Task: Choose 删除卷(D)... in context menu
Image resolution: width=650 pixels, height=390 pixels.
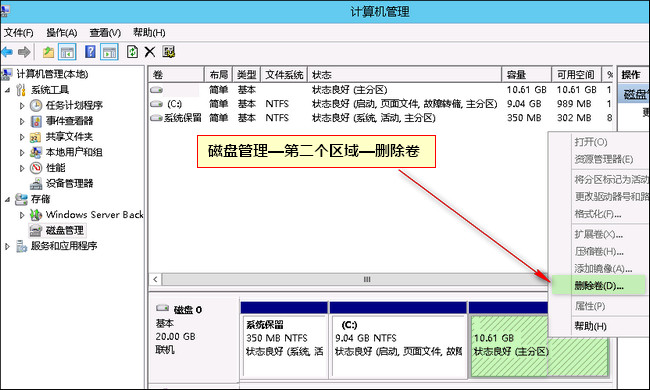Action: (x=599, y=286)
